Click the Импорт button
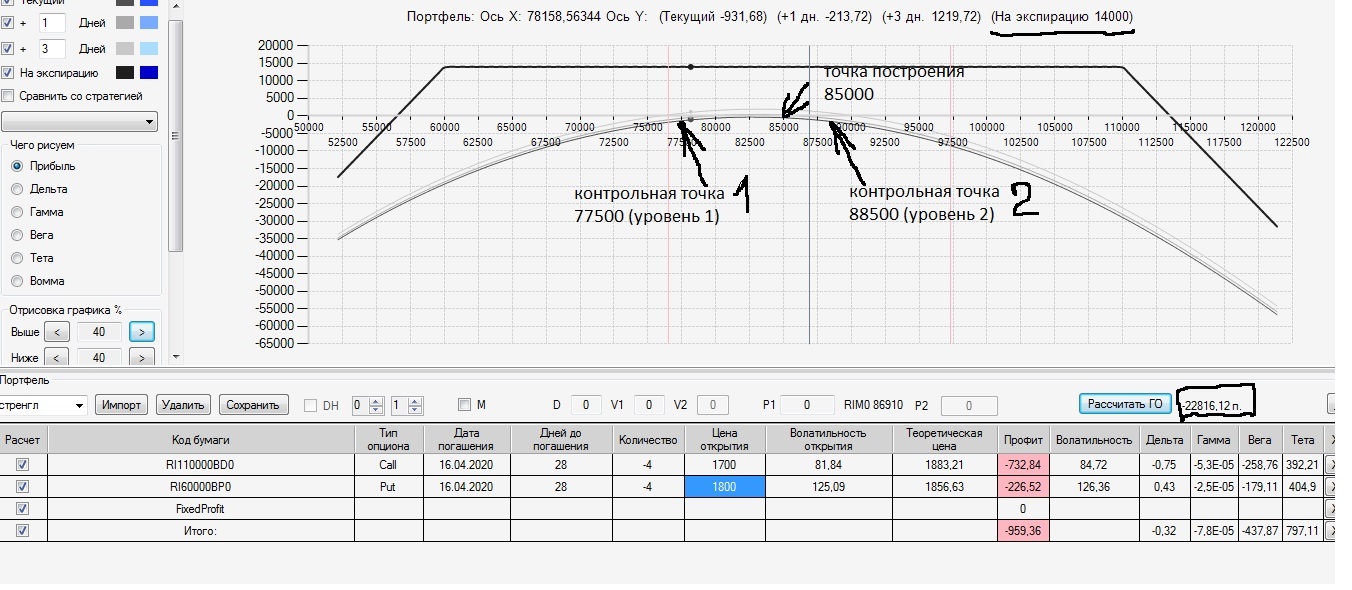 point(121,405)
